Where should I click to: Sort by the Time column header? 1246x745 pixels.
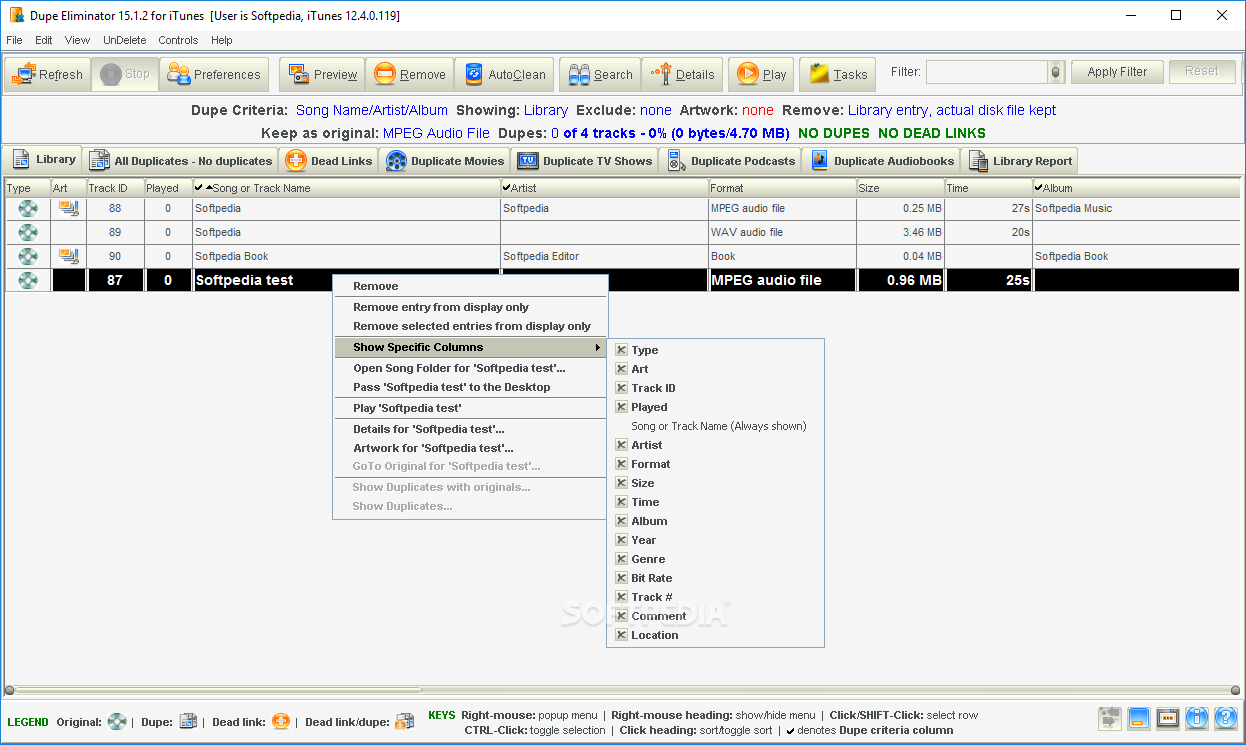point(988,188)
